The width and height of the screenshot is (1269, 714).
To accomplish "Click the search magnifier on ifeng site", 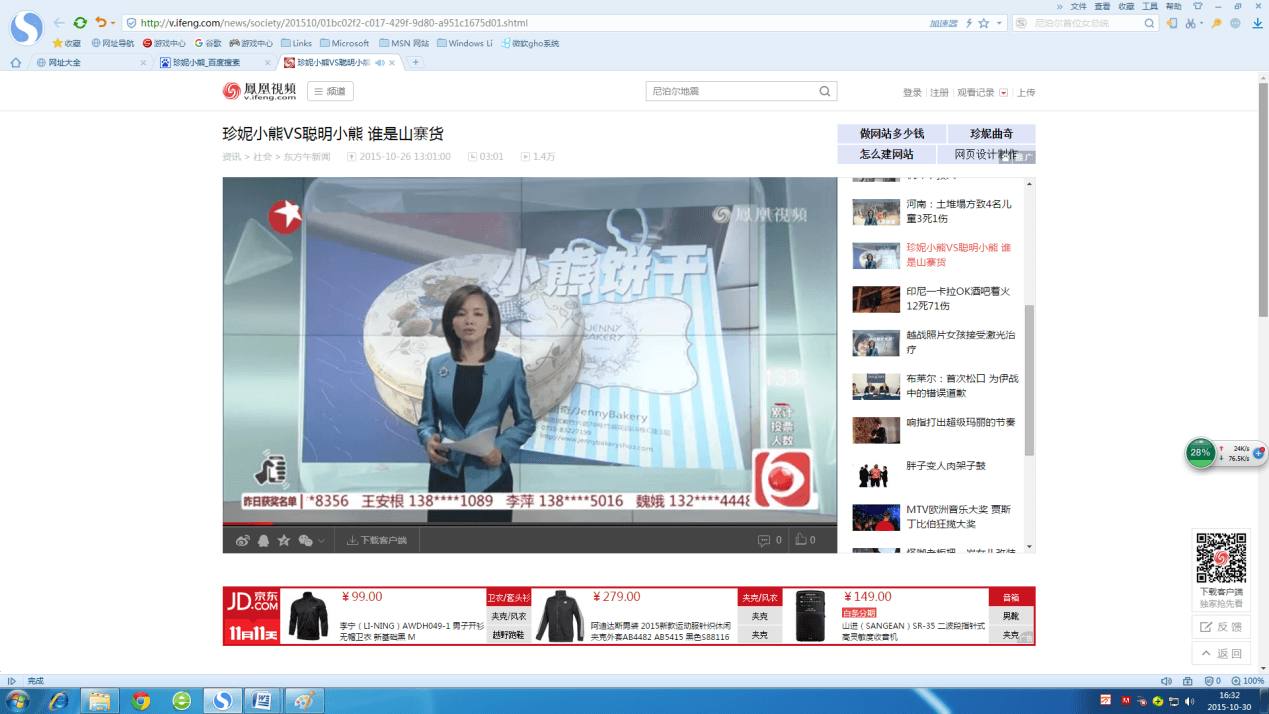I will [825, 91].
